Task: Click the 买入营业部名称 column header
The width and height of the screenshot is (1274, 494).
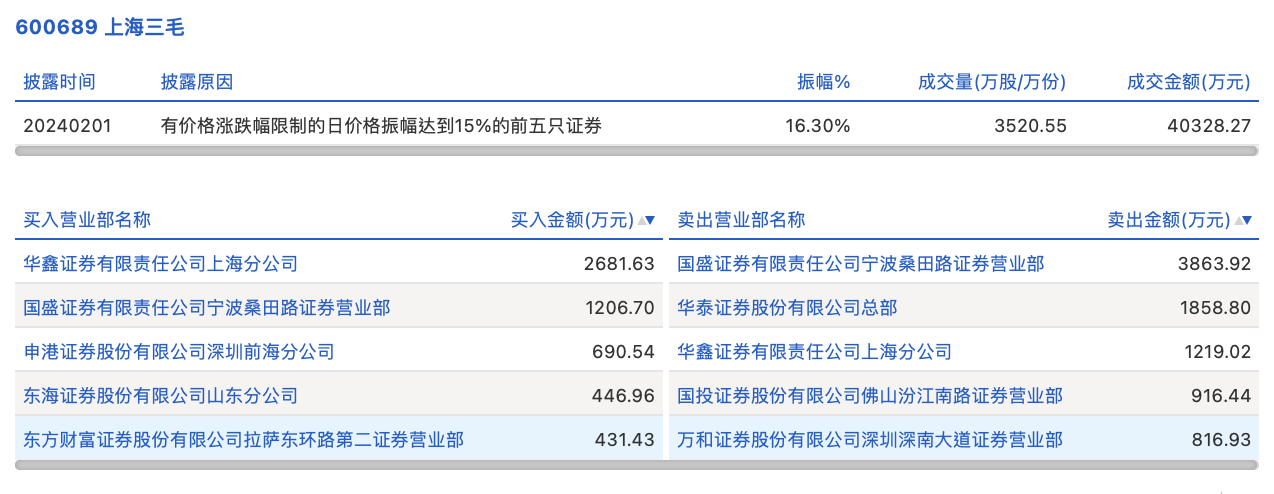Action: coord(87,221)
